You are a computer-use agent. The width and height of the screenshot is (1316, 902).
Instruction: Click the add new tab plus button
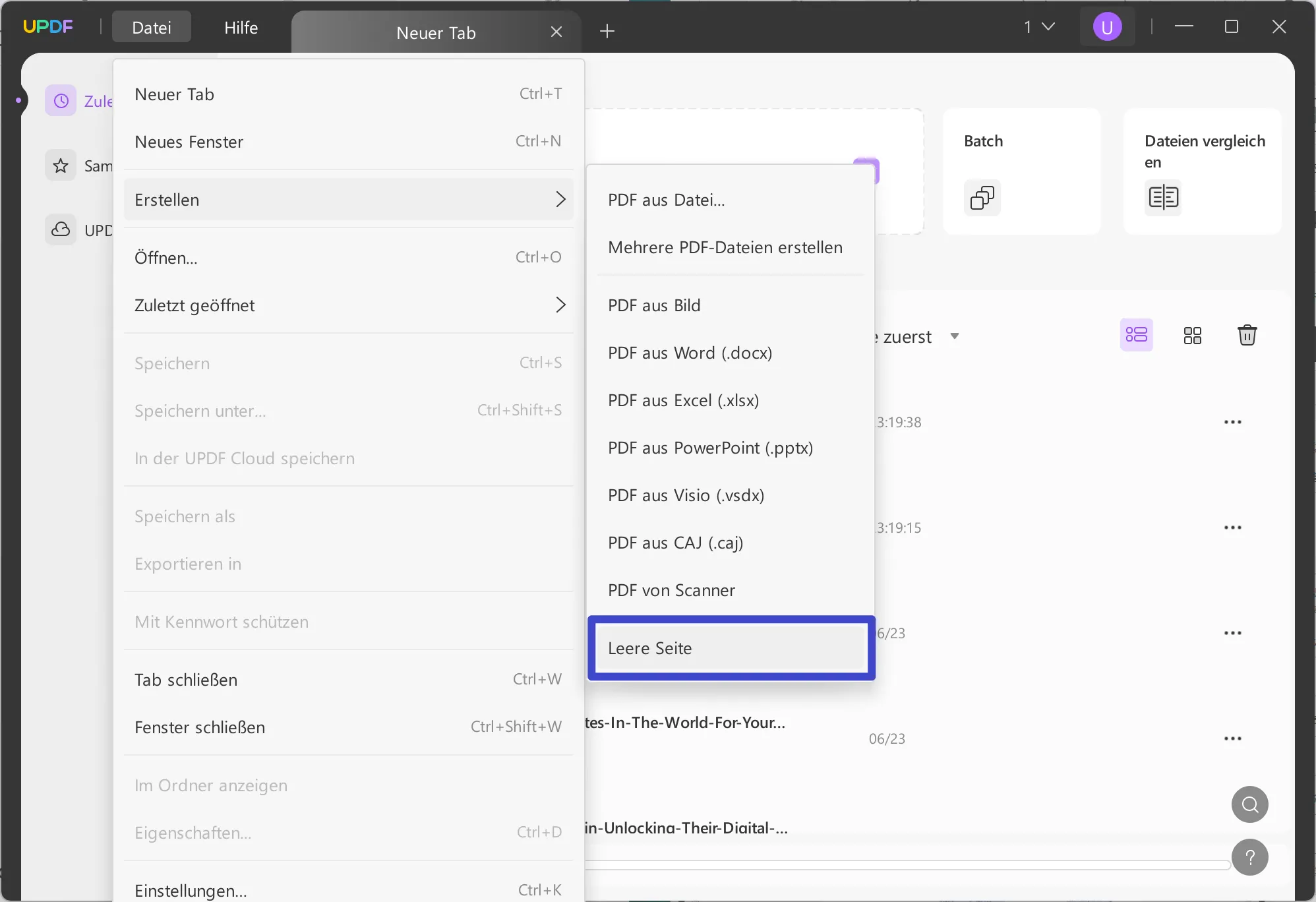point(608,31)
